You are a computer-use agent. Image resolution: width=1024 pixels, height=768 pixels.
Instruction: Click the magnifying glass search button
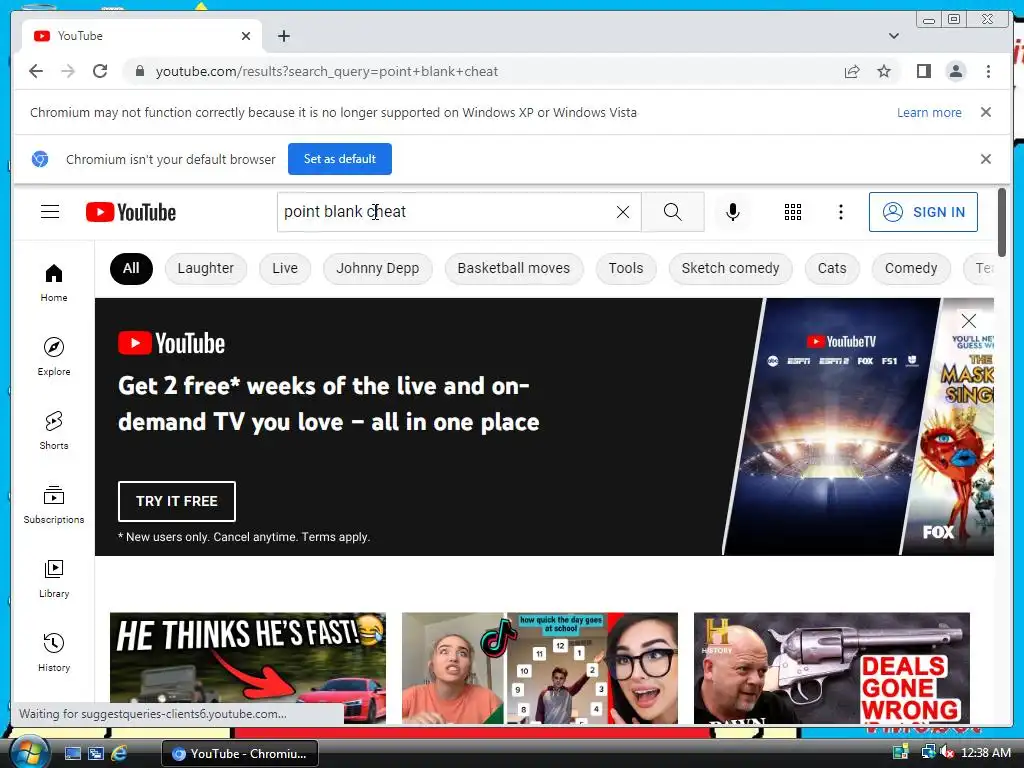tap(673, 212)
